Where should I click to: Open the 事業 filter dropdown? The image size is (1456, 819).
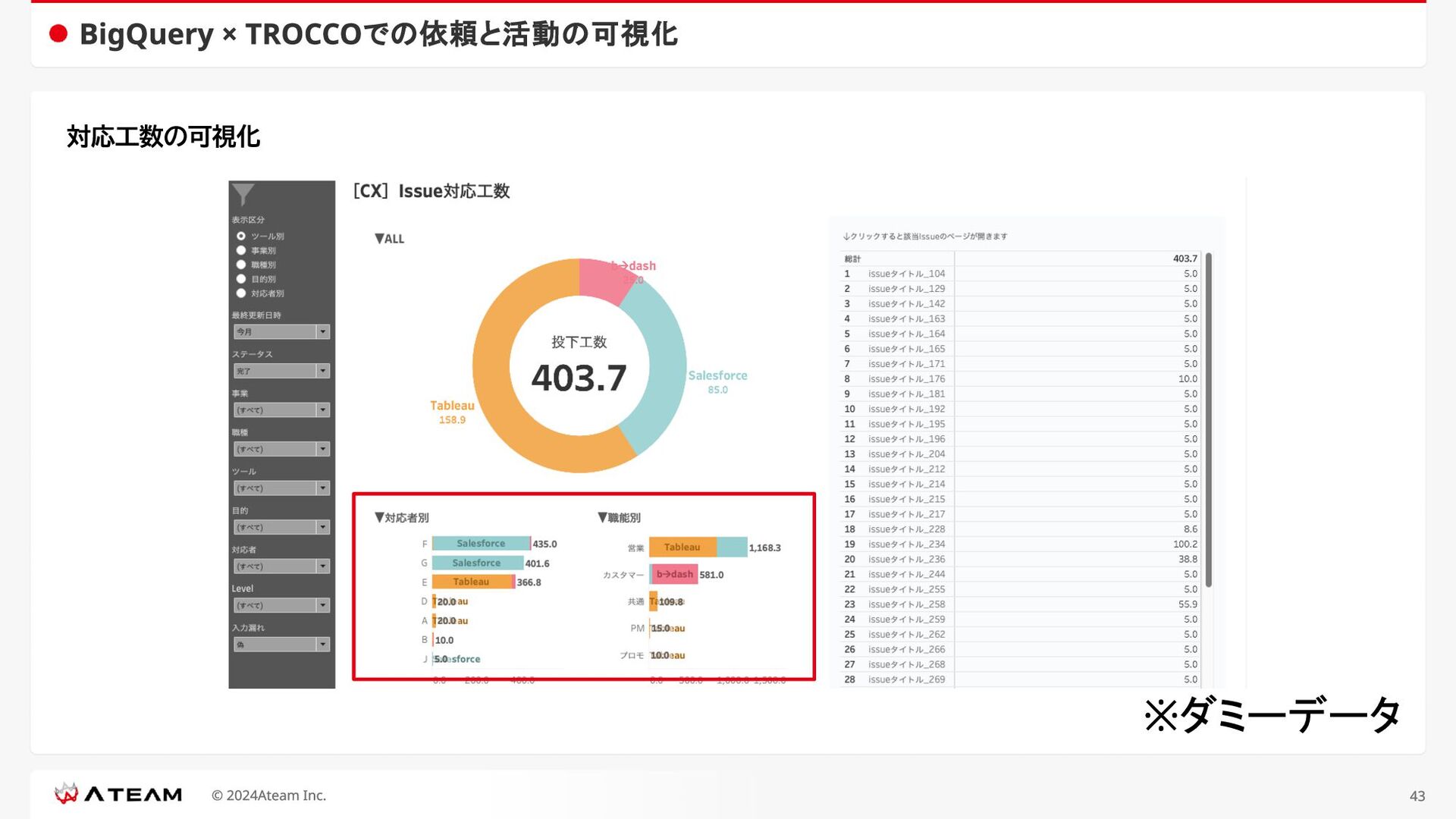pos(281,410)
